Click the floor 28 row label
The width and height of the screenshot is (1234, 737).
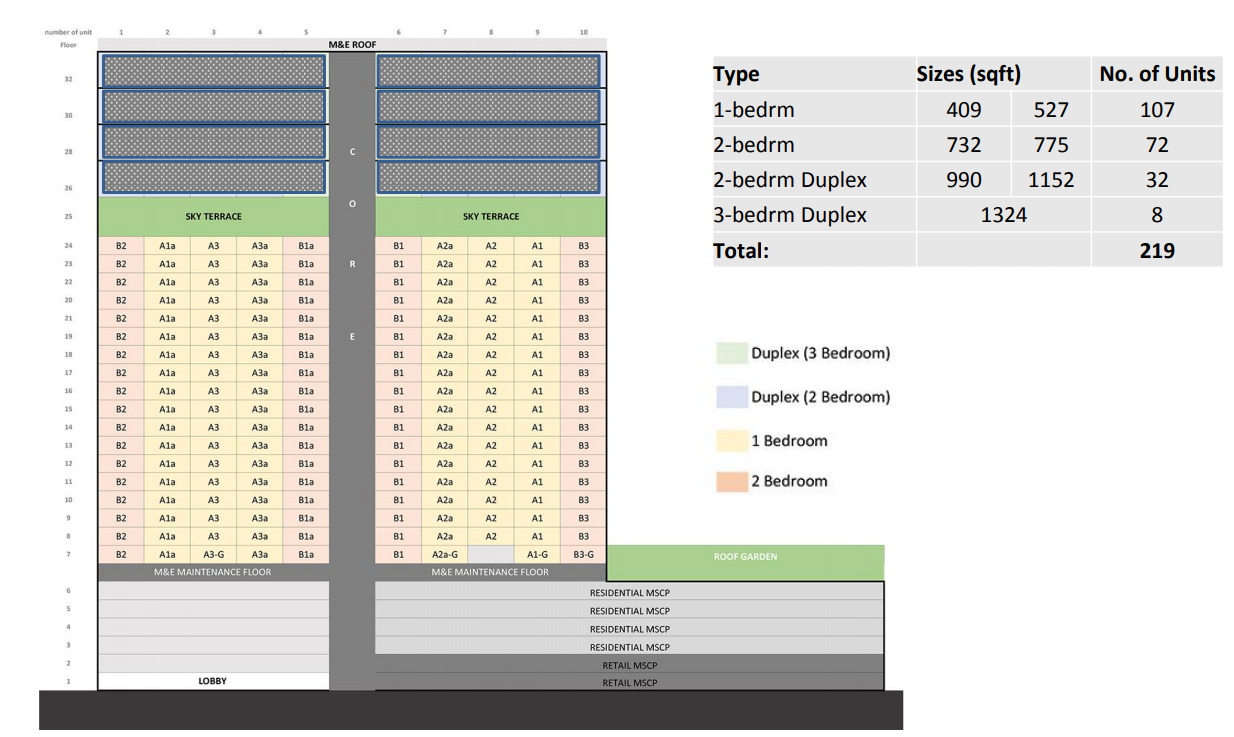click(69, 152)
